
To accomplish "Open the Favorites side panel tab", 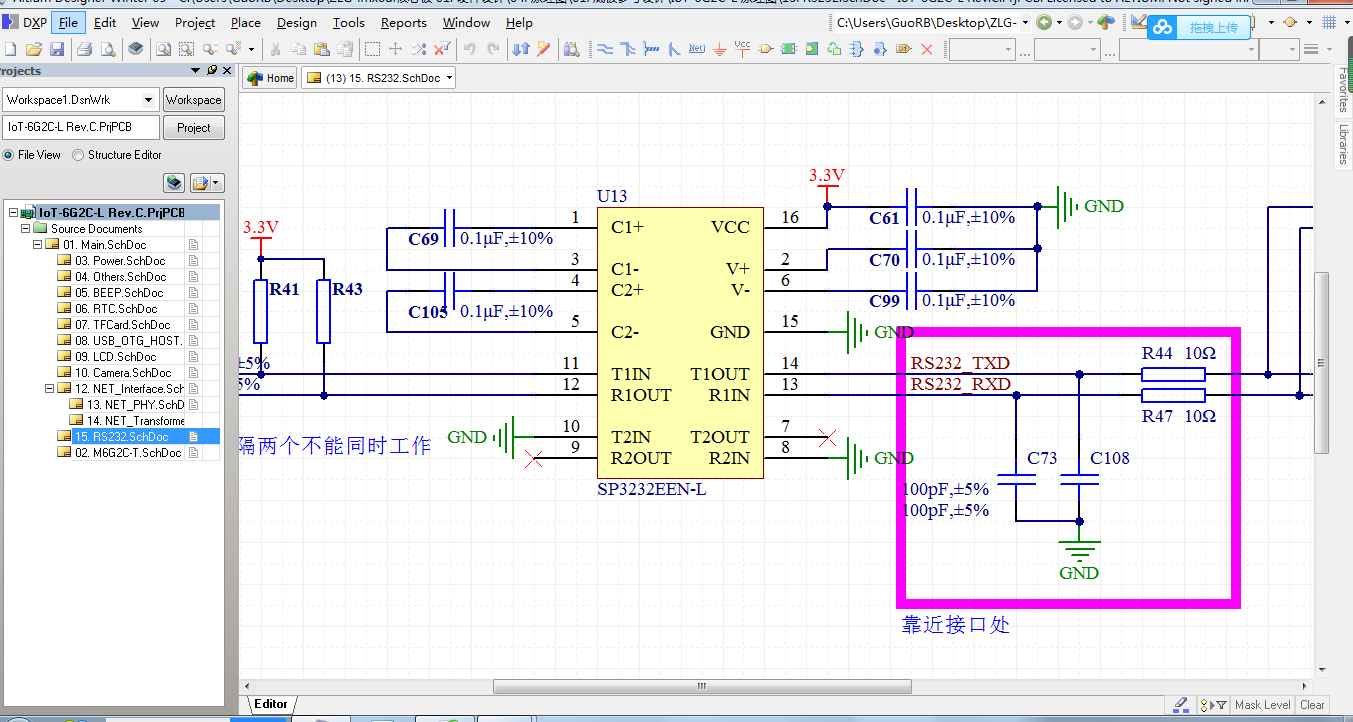I will click(x=1343, y=90).
